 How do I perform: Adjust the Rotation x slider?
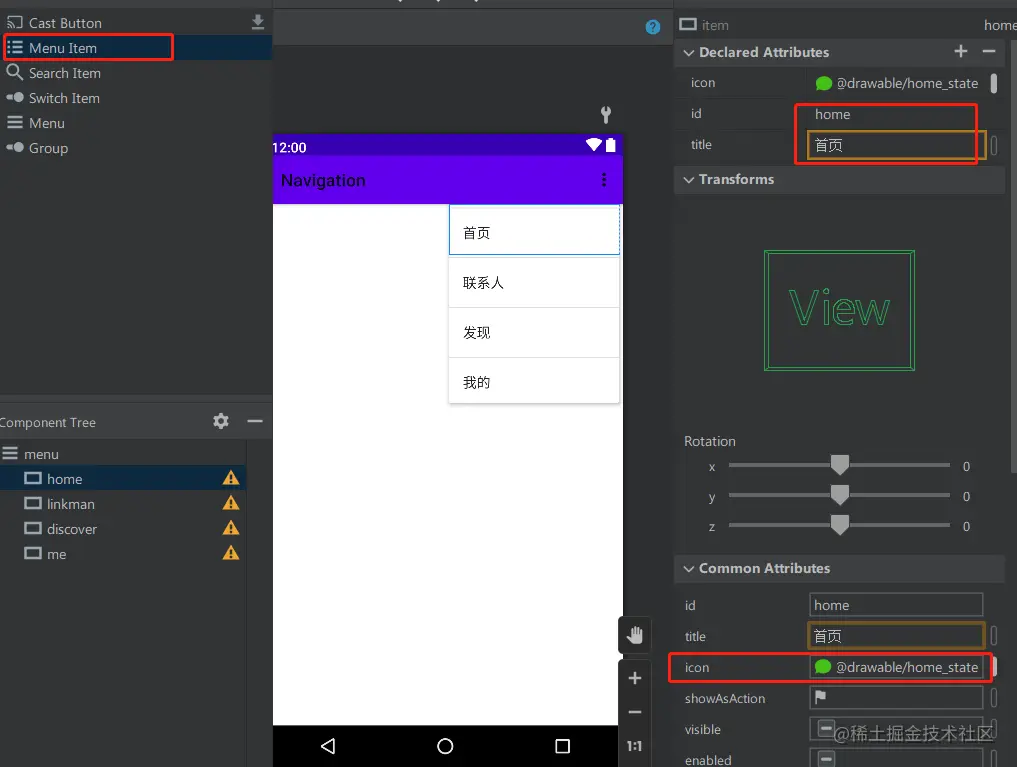tap(839, 465)
